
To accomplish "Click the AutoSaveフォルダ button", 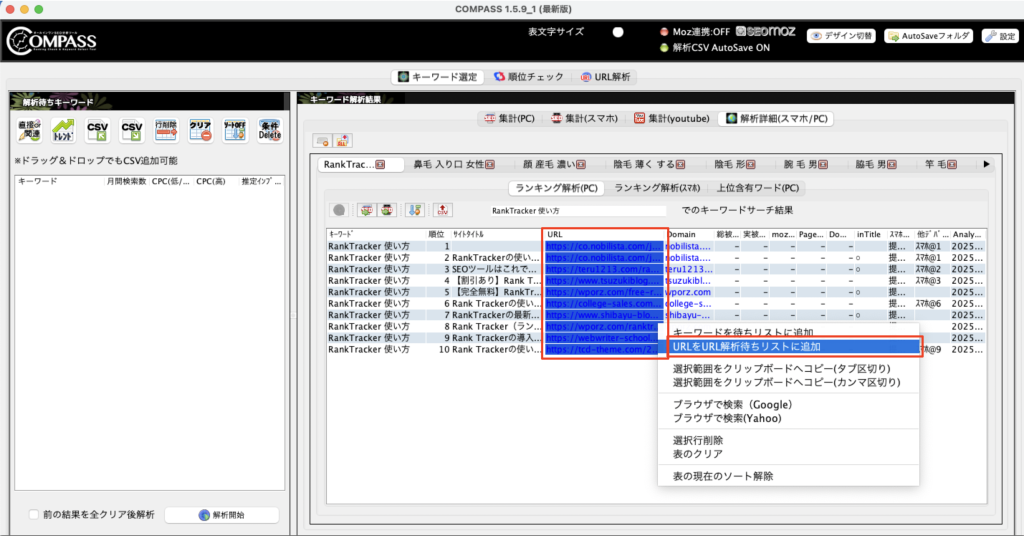I will (928, 35).
